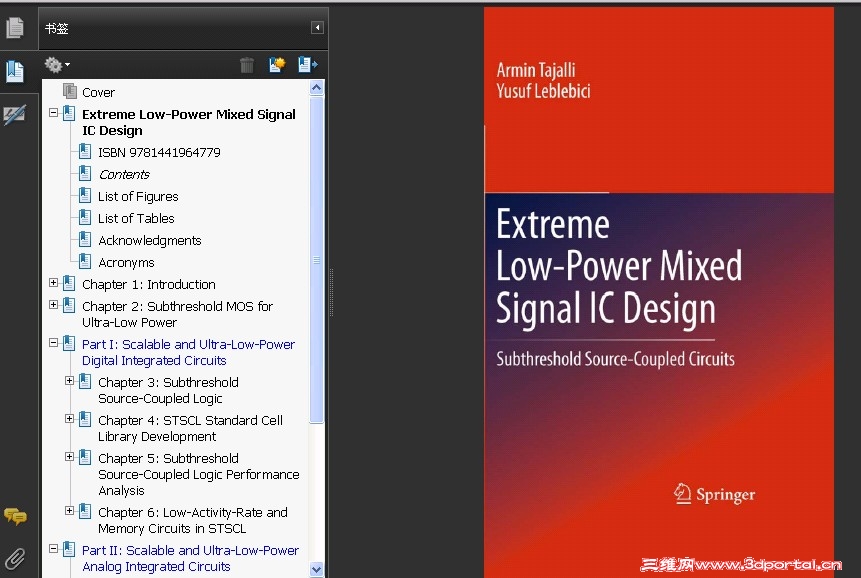Open Acronyms bookmark
This screenshot has width=861, height=578.
[x=126, y=262]
